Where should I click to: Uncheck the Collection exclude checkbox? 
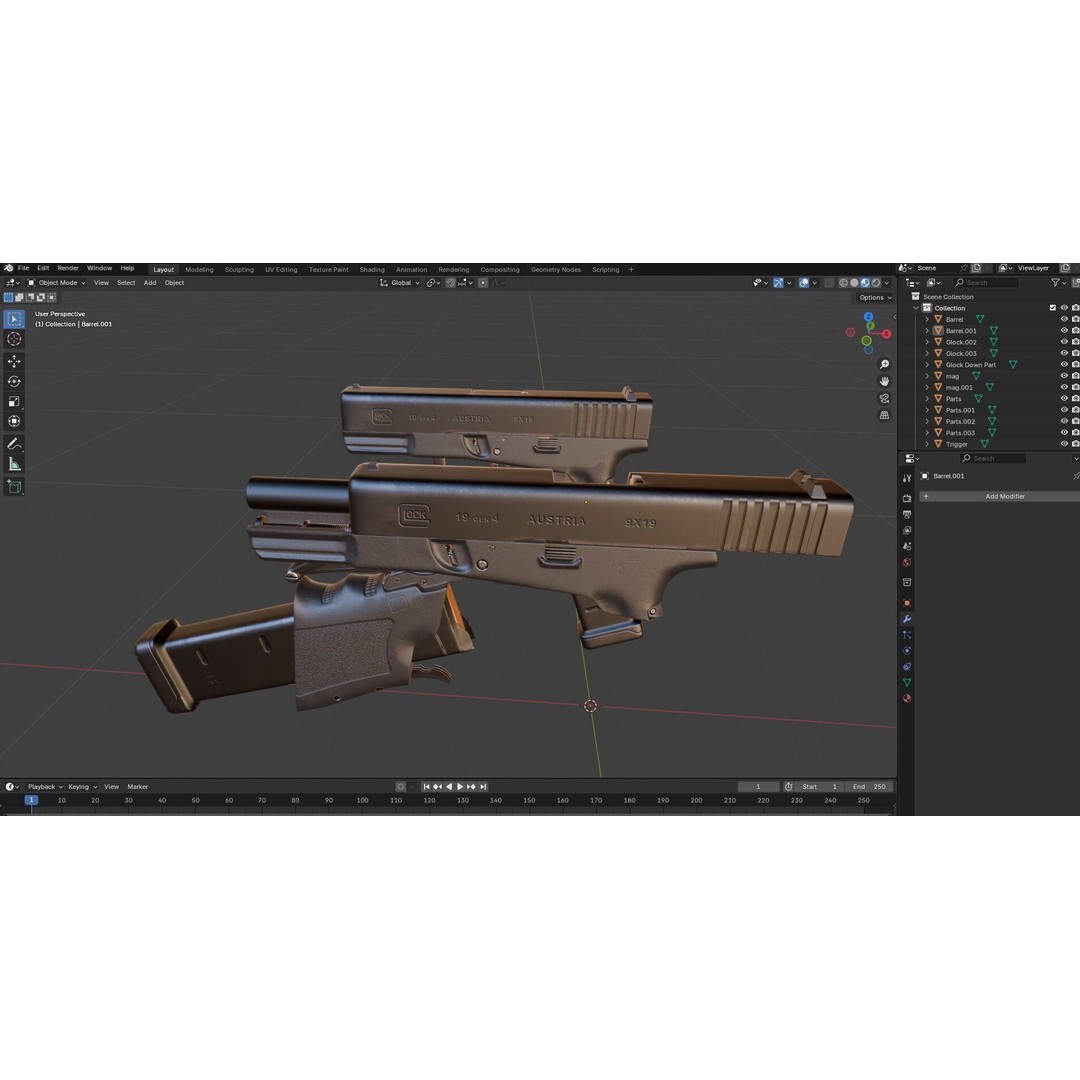click(x=1052, y=308)
